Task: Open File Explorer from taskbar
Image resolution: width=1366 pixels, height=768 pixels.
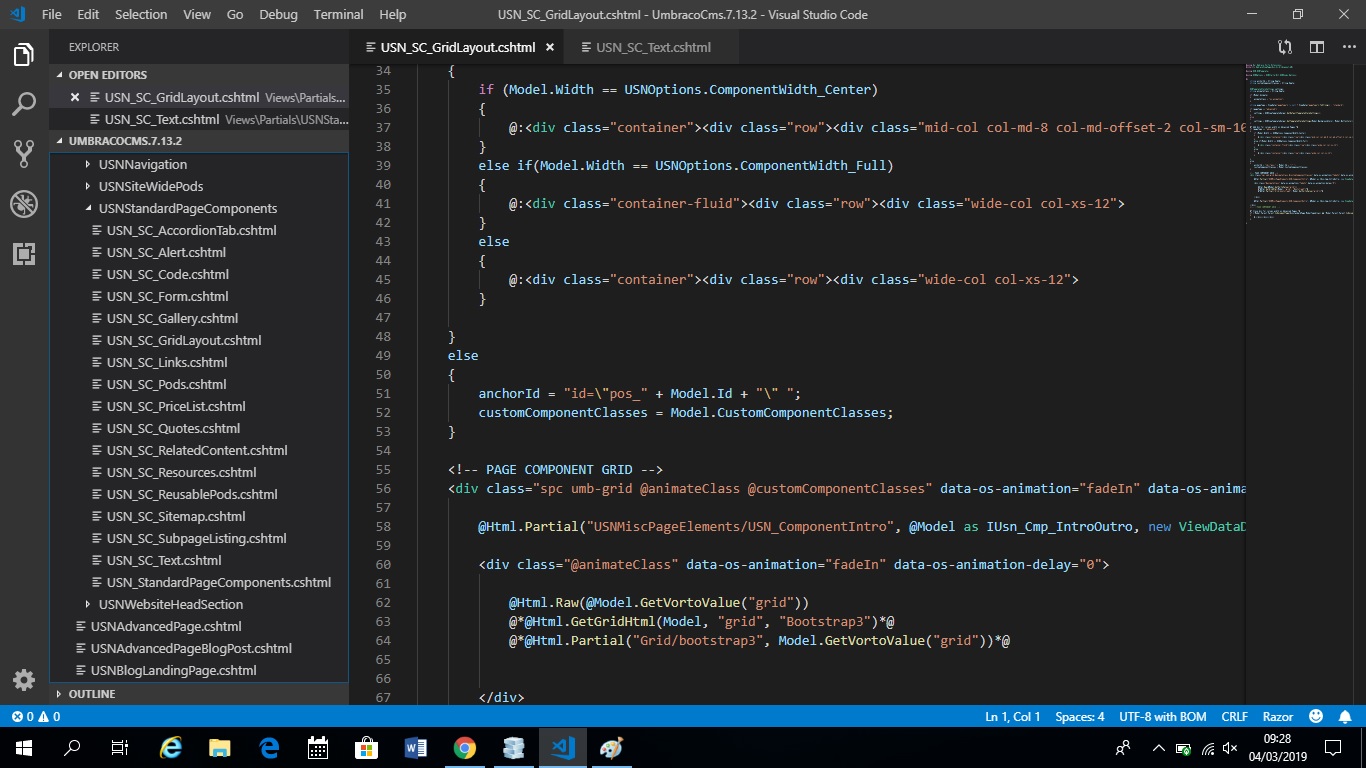Action: pyautogui.click(x=220, y=748)
